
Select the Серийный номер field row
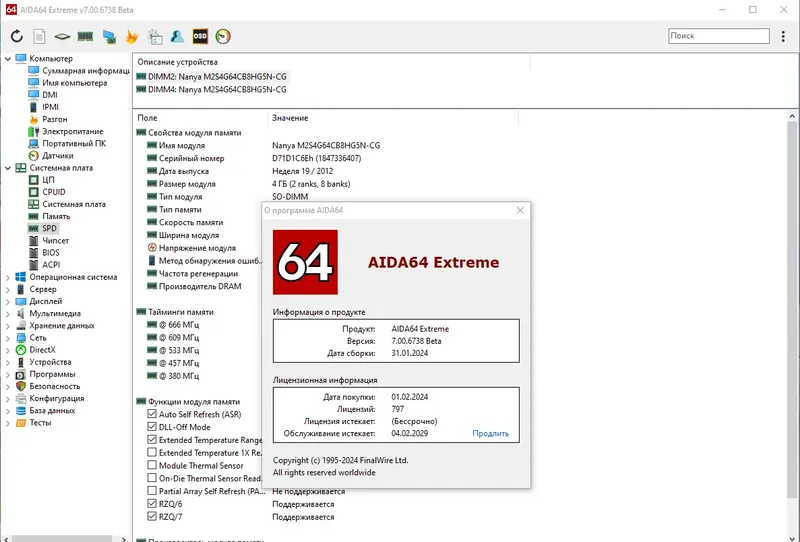tap(191, 158)
